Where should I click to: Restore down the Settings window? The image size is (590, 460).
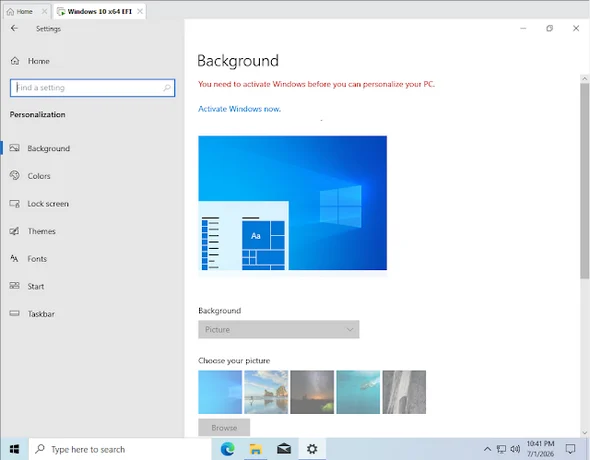click(x=549, y=28)
